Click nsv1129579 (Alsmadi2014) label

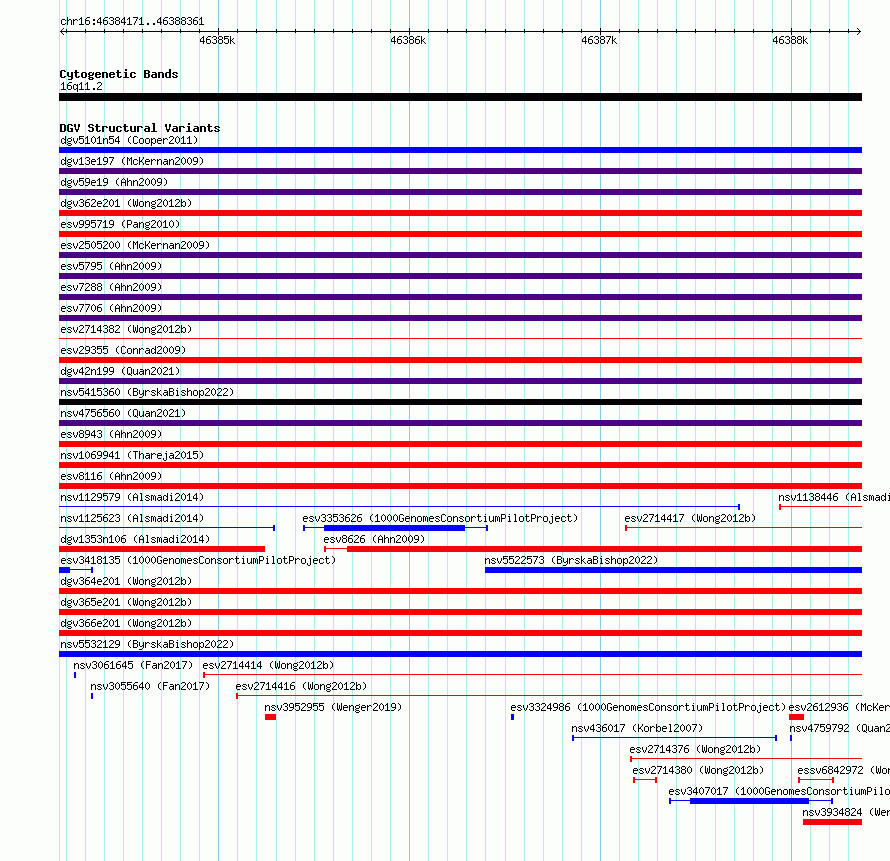[x=132, y=497]
